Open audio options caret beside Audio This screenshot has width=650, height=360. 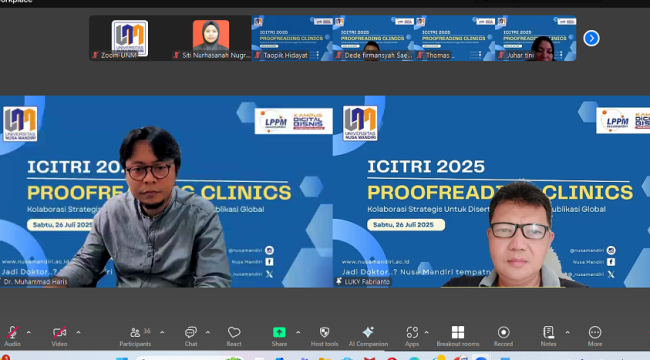29,332
